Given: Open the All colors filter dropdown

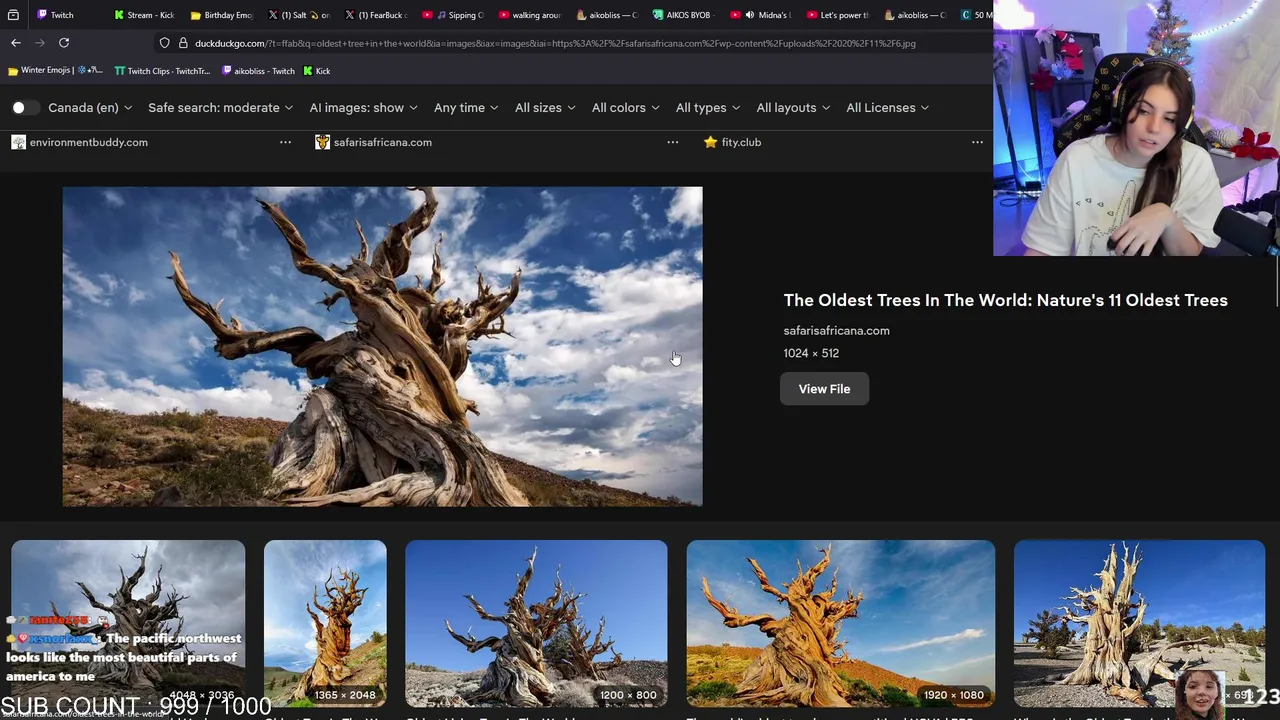Looking at the screenshot, I should click(x=625, y=108).
